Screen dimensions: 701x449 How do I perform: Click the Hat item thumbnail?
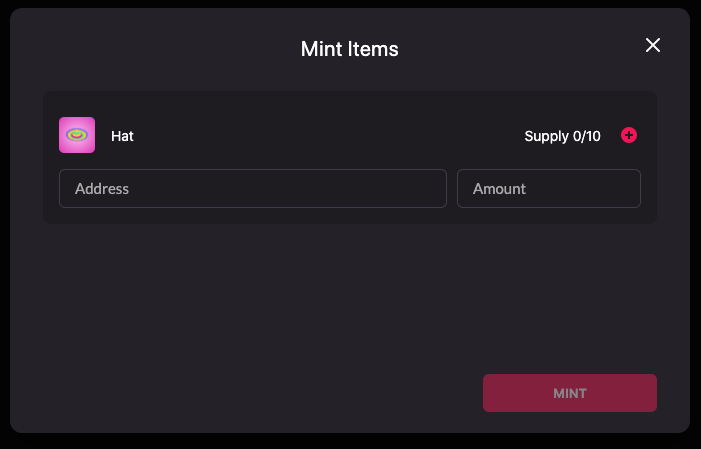77,135
